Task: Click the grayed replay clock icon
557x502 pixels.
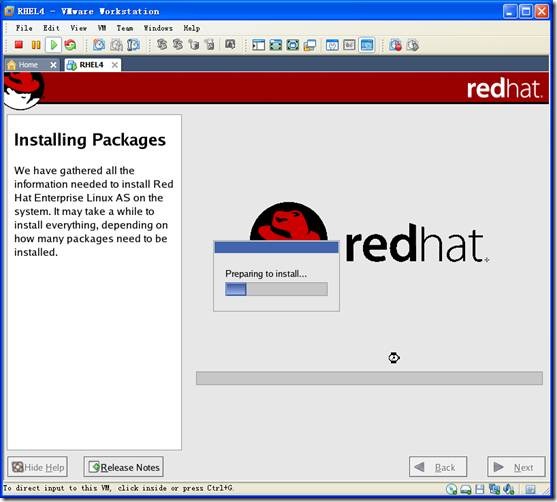Action: [413, 45]
